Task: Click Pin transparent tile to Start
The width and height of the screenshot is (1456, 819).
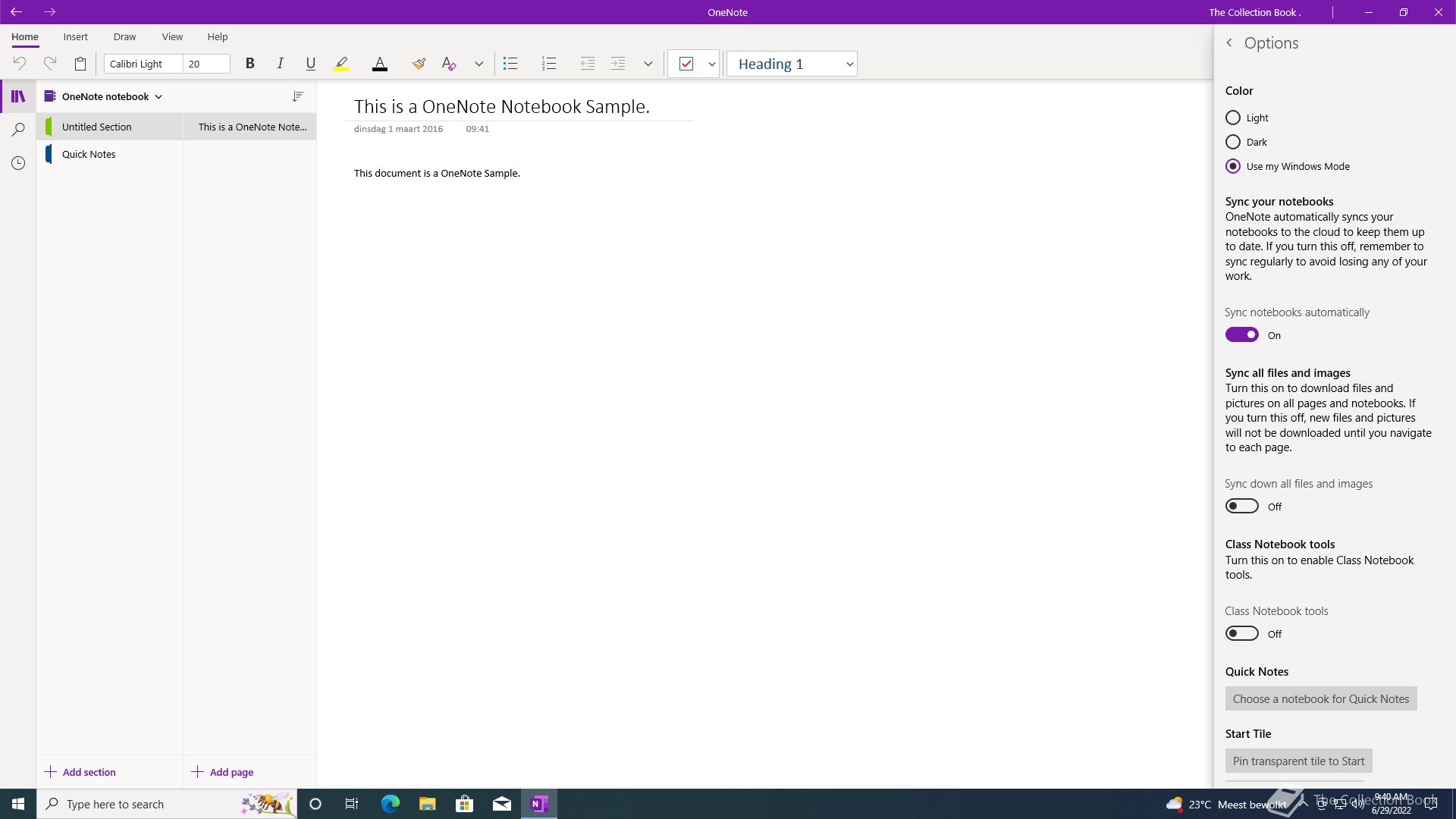Action: click(x=1298, y=761)
